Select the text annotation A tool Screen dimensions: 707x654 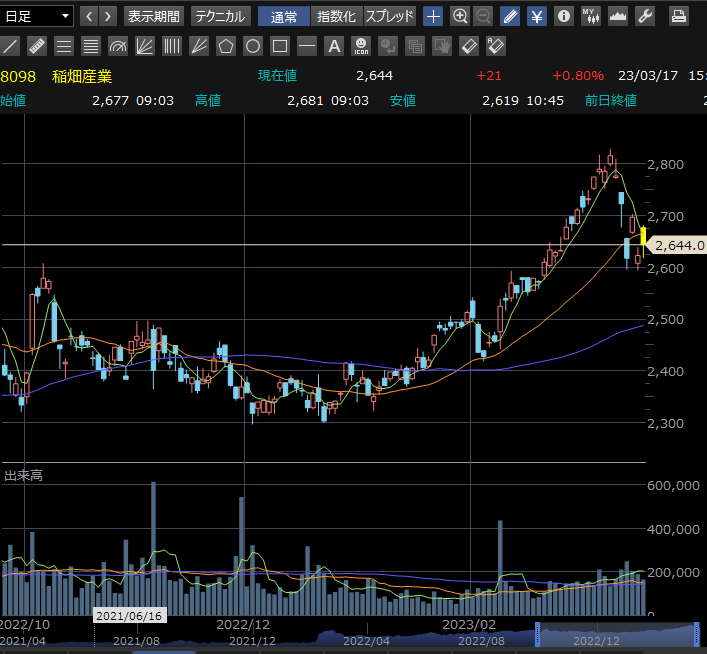coord(334,46)
